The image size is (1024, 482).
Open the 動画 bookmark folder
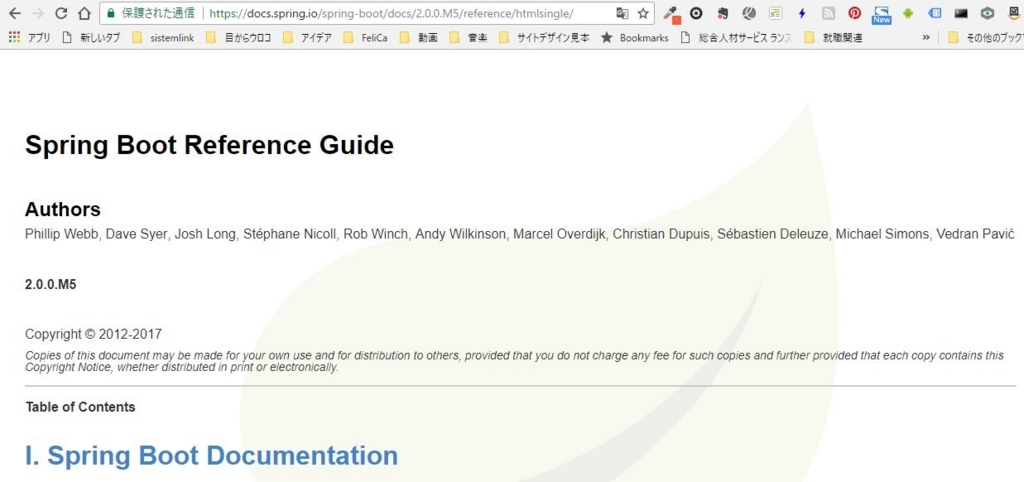click(419, 38)
